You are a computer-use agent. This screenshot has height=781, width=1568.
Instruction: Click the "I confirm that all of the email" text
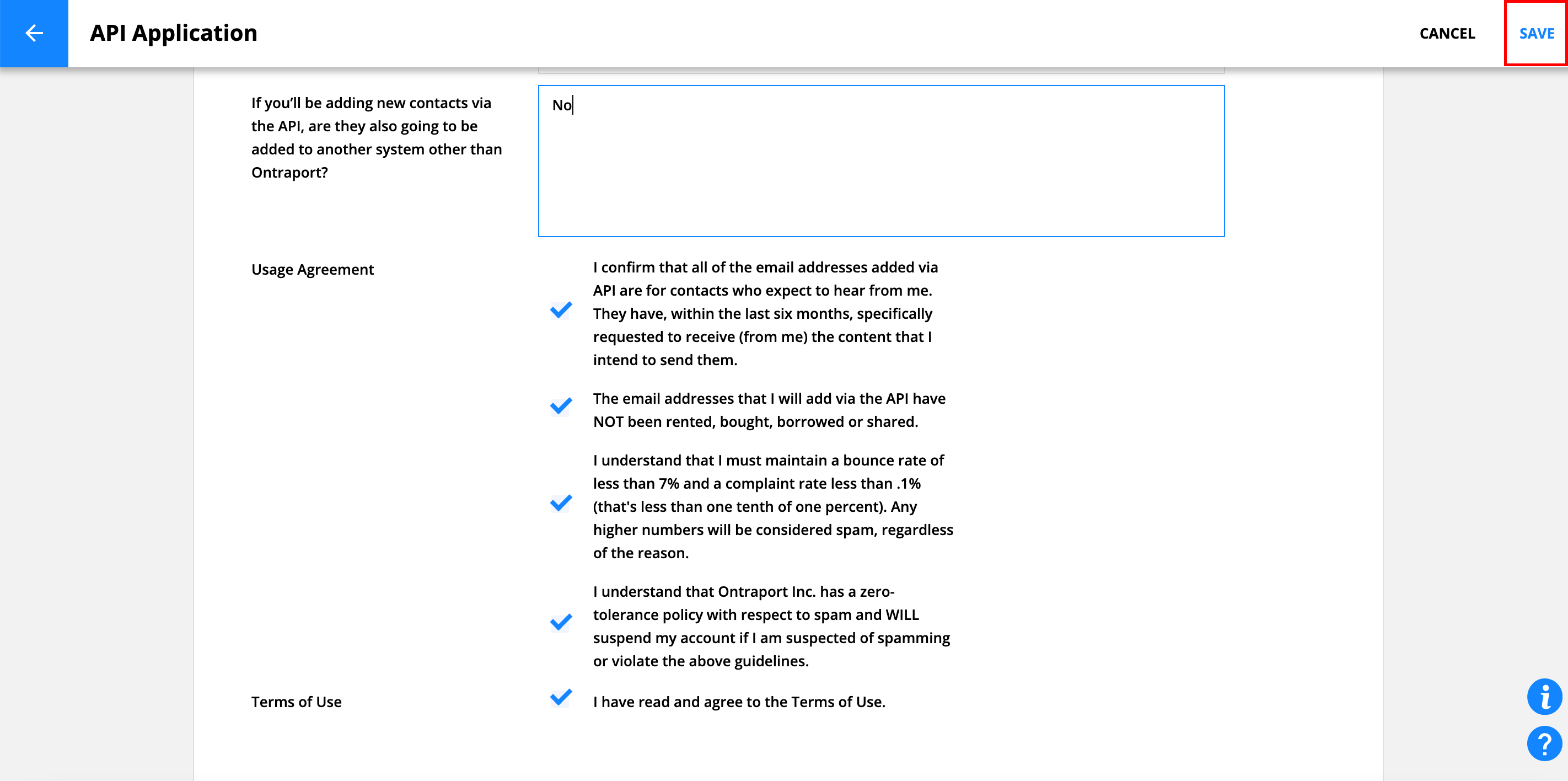tap(765, 313)
